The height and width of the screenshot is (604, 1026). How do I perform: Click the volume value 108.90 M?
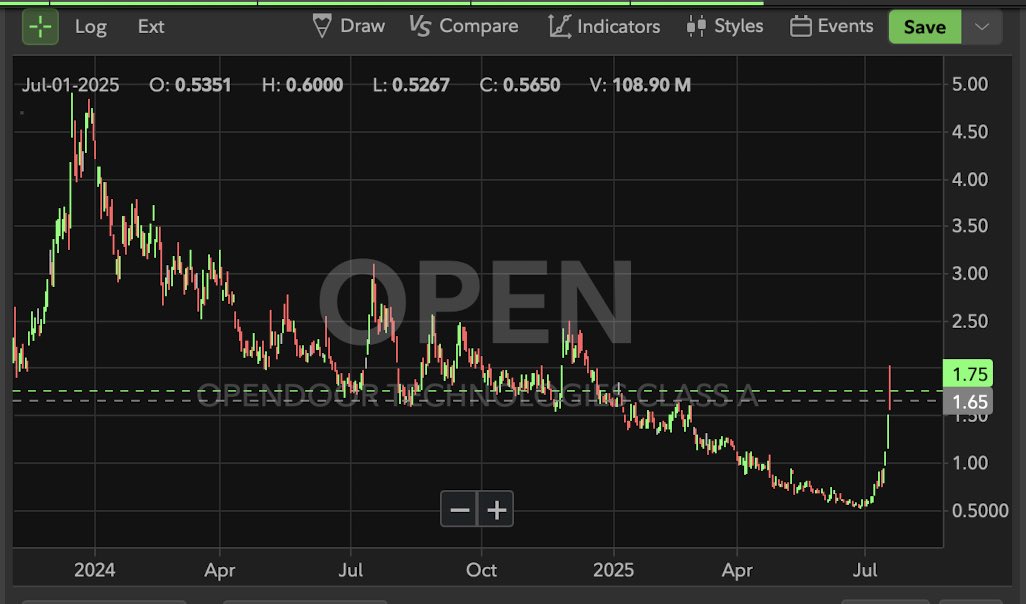click(x=652, y=85)
